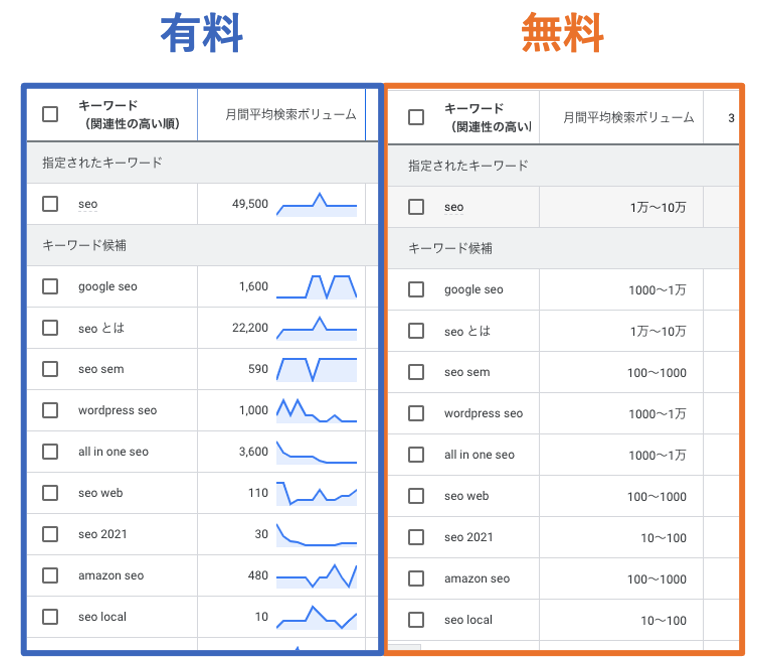Image resolution: width=765 pixels, height=664 pixels.
Task: Check 'google seo' row in free table
Action: coord(416,289)
